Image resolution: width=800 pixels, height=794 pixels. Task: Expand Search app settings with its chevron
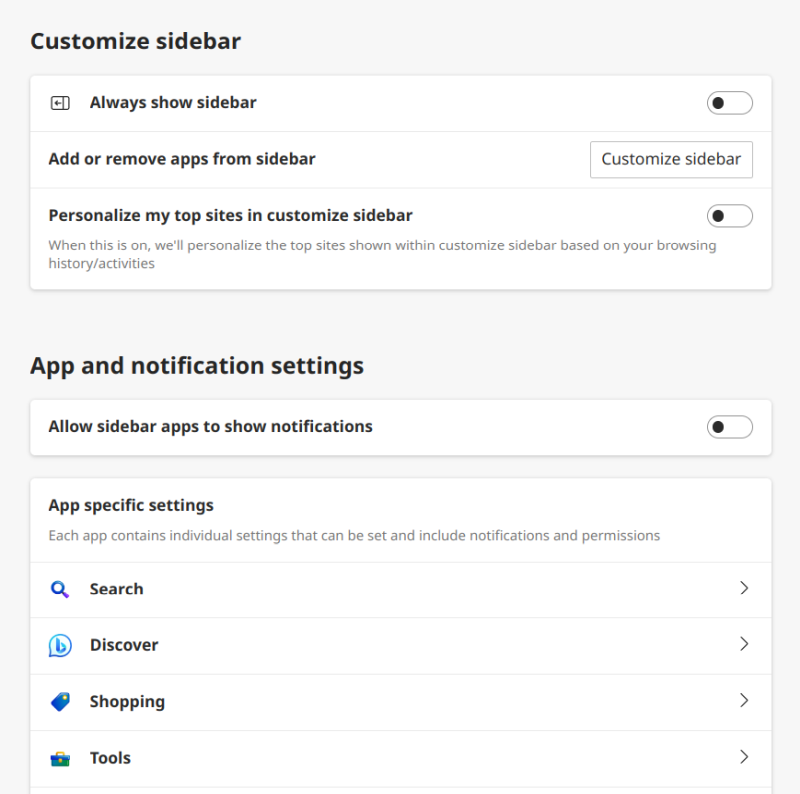point(744,588)
